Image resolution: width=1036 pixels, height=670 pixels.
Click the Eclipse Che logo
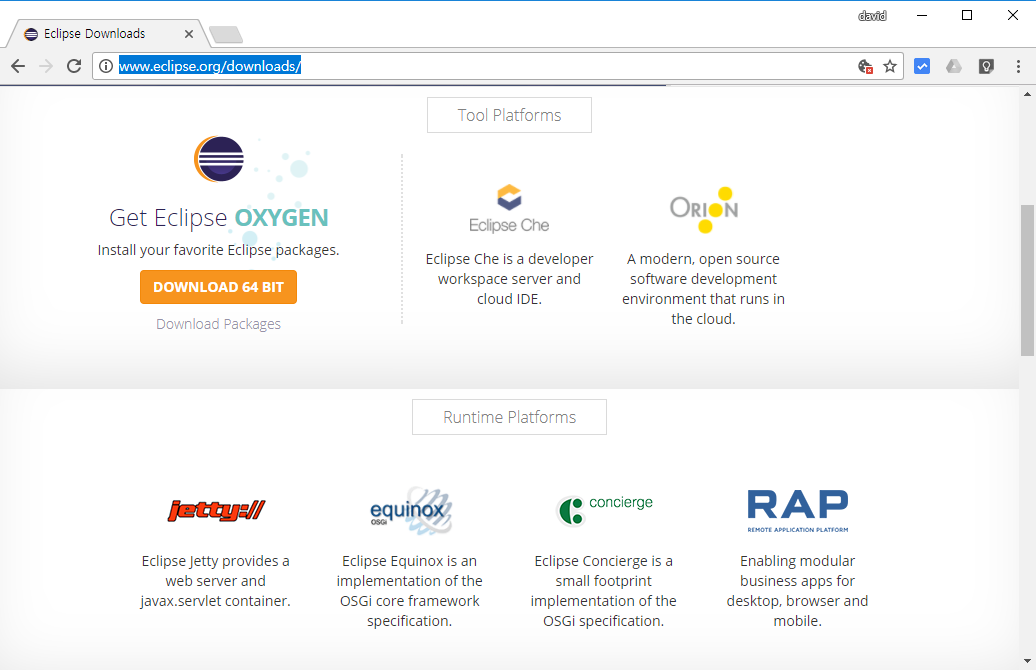[509, 209]
